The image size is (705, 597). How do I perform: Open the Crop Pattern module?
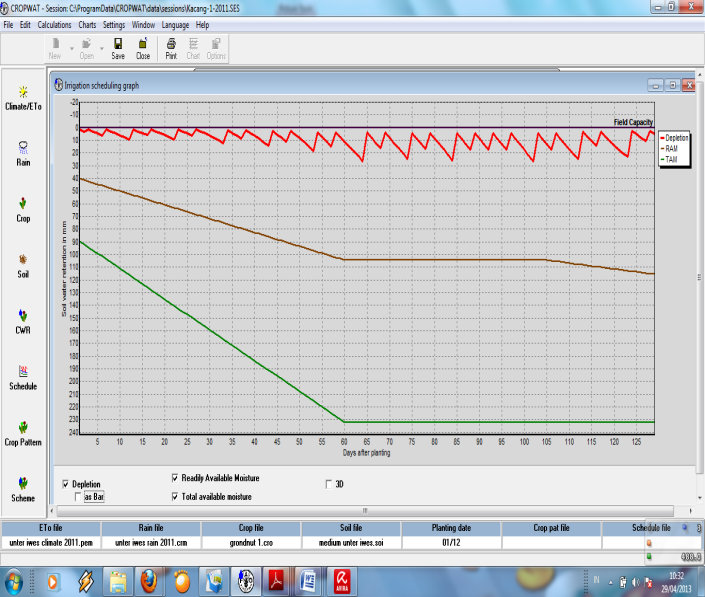[x=22, y=431]
